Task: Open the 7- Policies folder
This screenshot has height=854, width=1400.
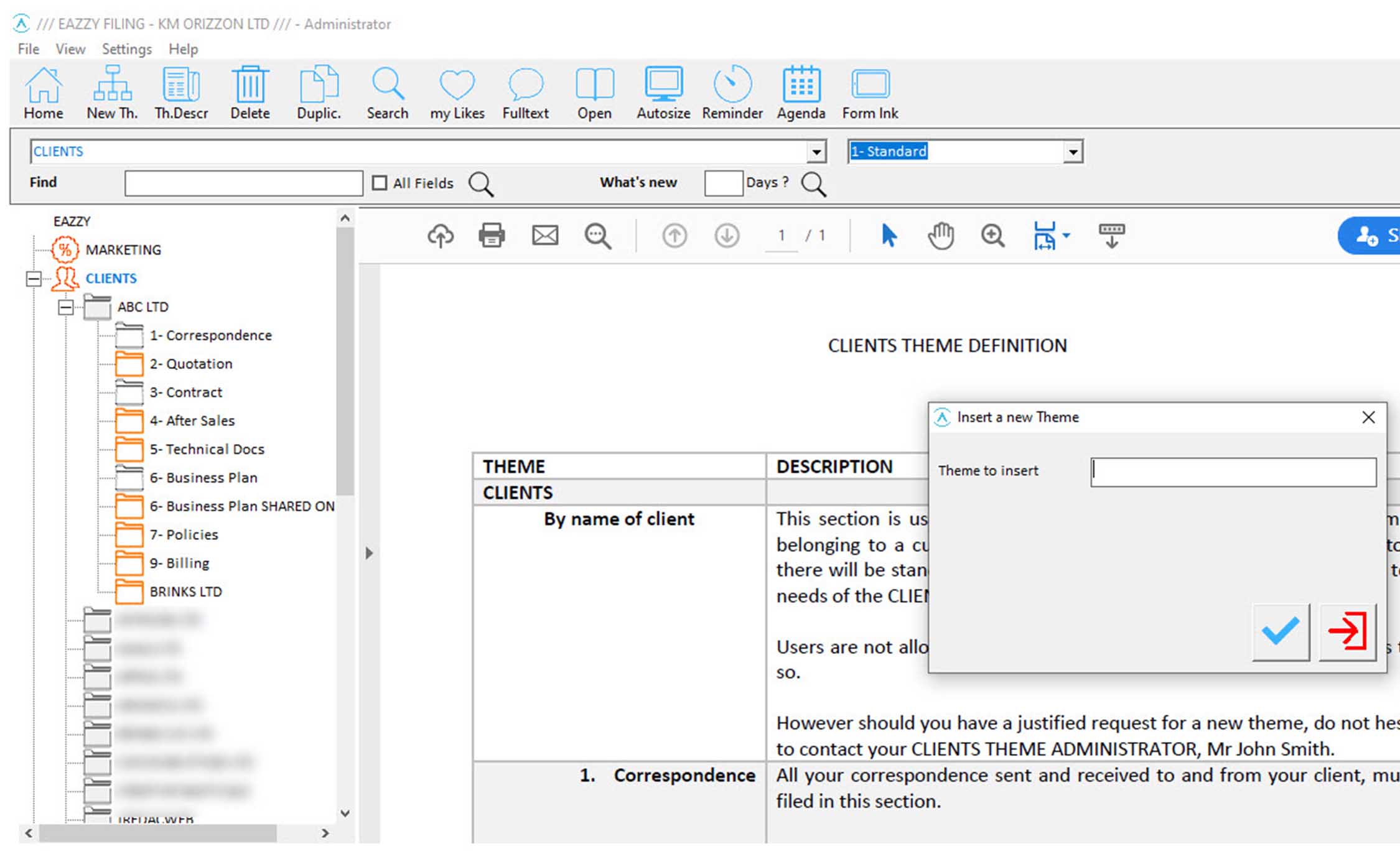Action: [x=184, y=535]
